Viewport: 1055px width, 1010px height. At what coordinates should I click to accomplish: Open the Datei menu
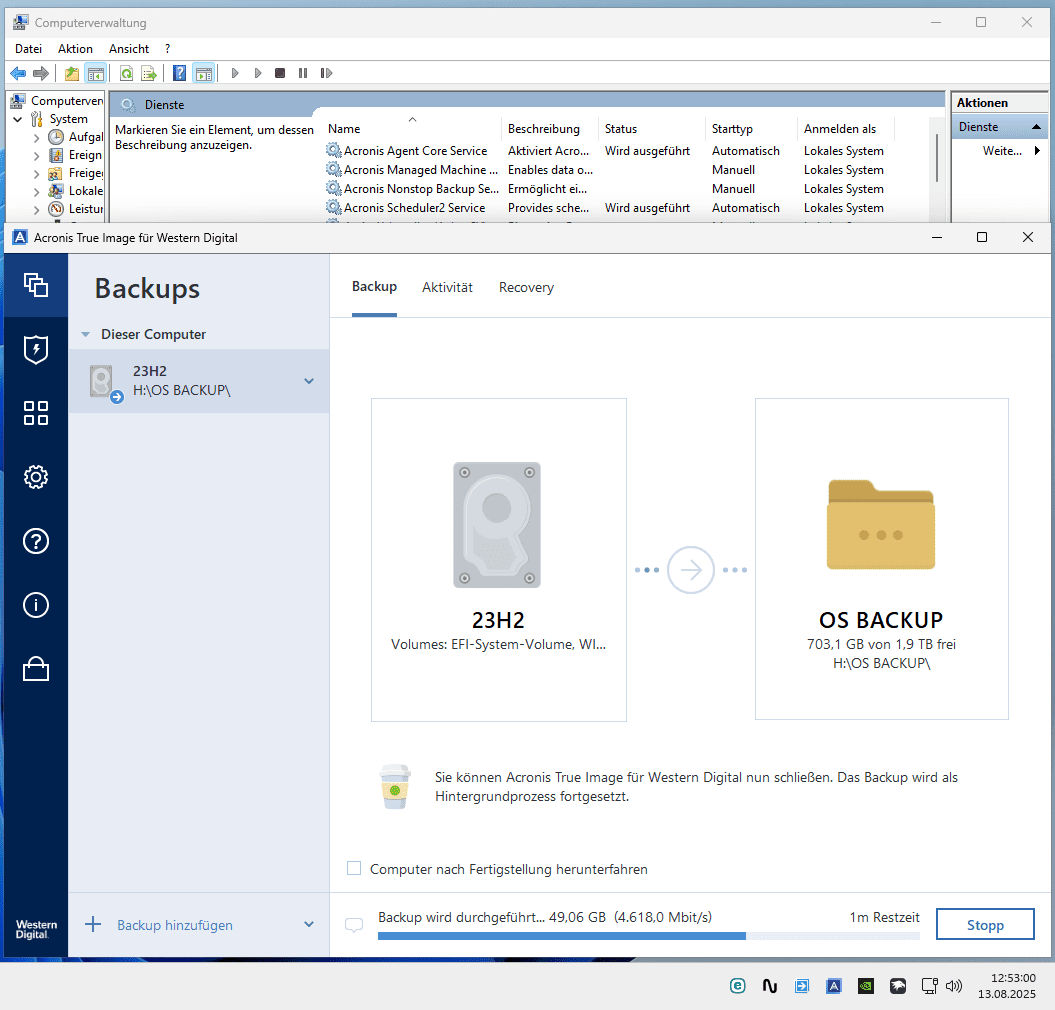coord(28,48)
